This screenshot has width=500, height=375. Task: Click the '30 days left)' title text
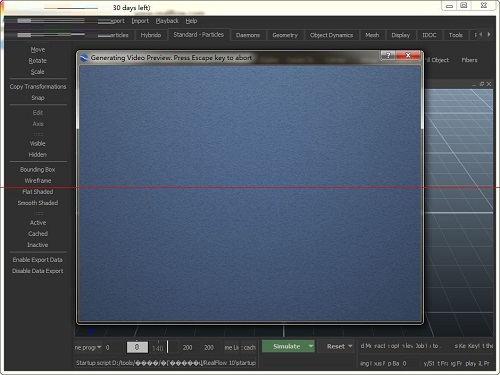click(131, 7)
